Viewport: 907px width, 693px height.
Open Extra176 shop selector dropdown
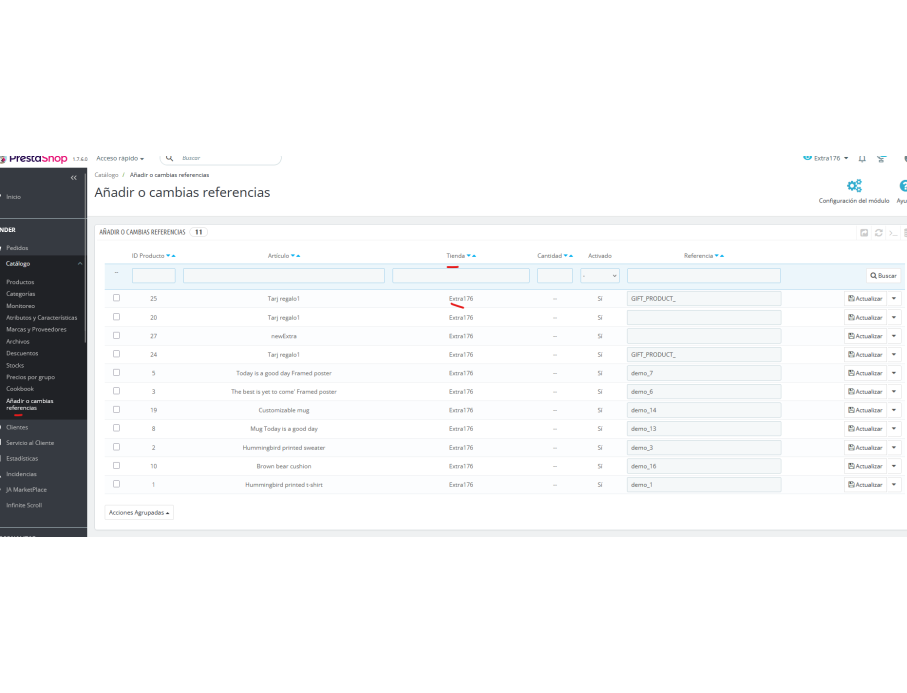click(831, 158)
